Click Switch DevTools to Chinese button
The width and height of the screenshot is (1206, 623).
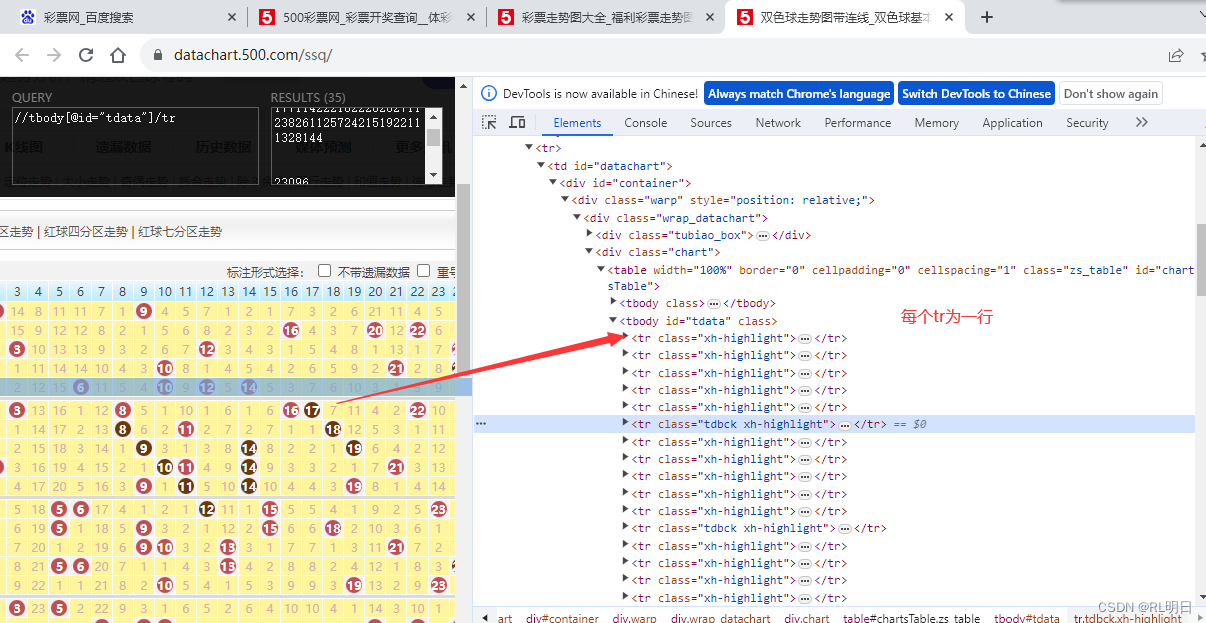[976, 93]
